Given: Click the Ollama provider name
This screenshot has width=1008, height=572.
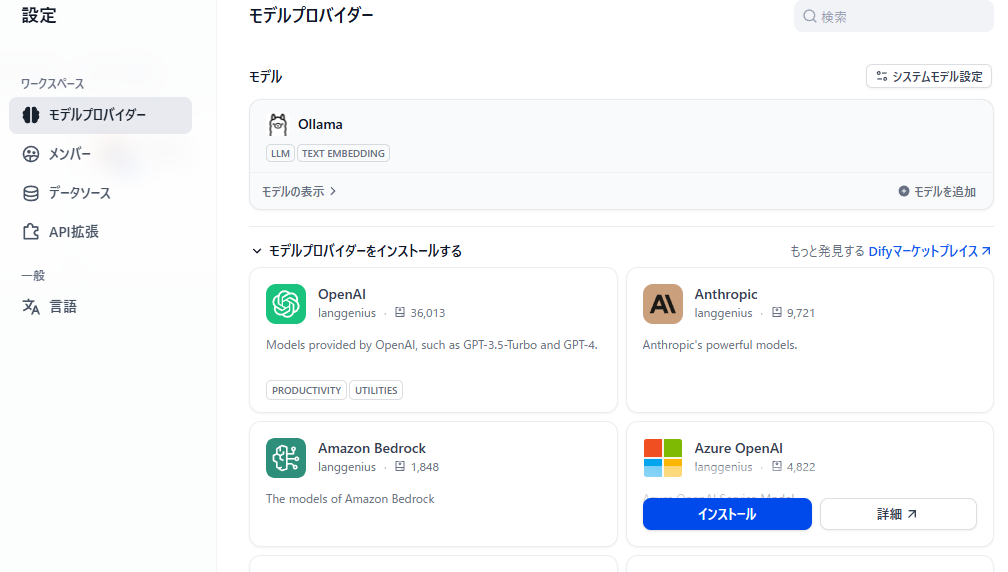Looking at the screenshot, I should pos(320,125).
